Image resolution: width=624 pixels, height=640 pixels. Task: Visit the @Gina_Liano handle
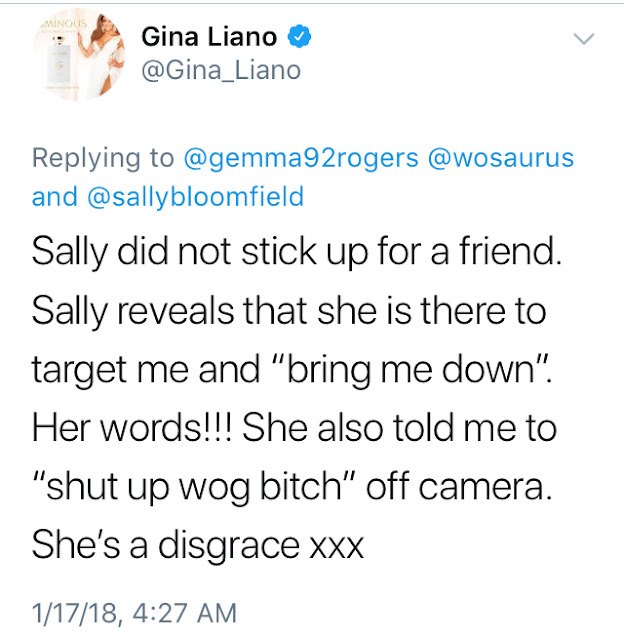click(x=220, y=71)
